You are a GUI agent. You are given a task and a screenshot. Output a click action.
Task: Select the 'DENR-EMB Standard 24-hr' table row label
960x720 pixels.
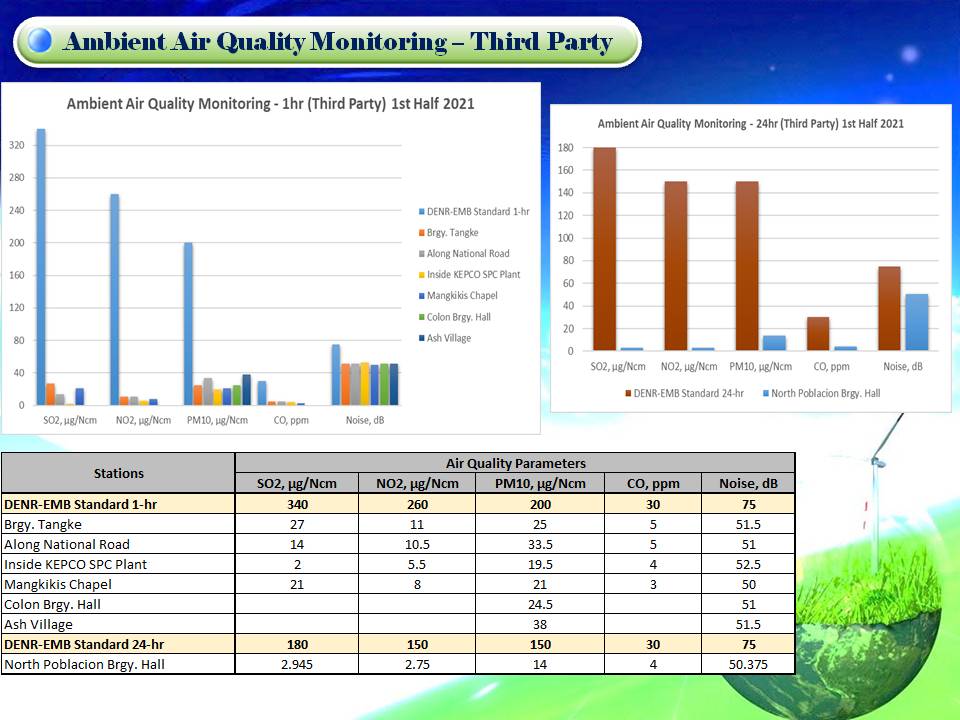[84, 645]
